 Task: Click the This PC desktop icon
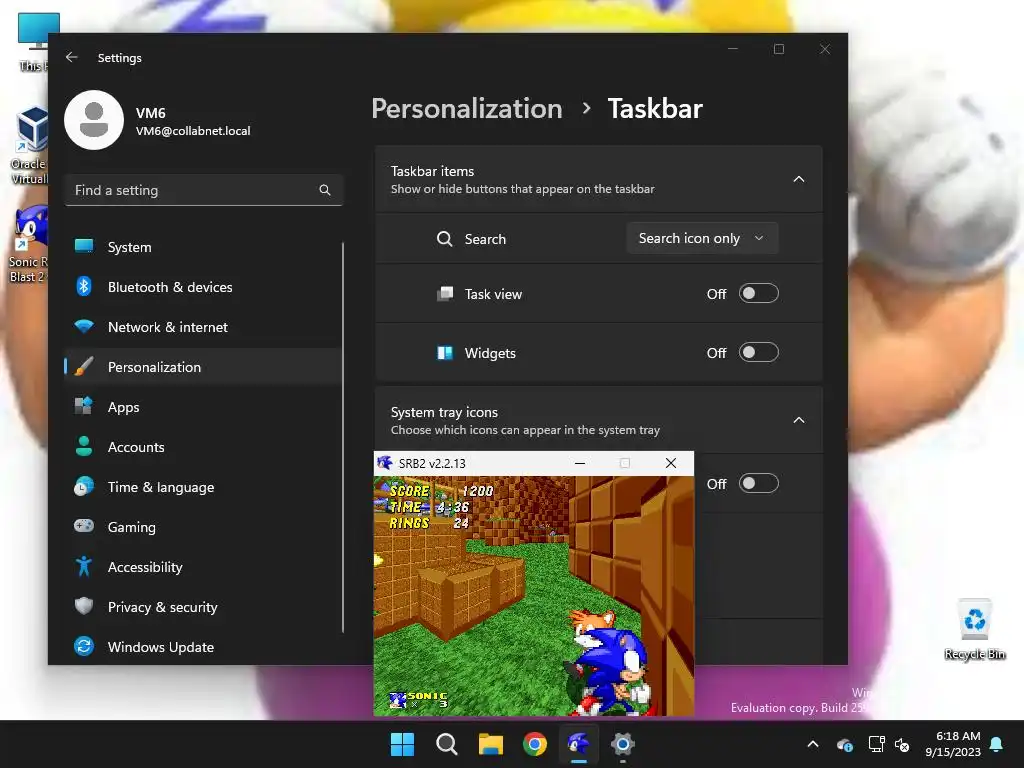point(34,40)
